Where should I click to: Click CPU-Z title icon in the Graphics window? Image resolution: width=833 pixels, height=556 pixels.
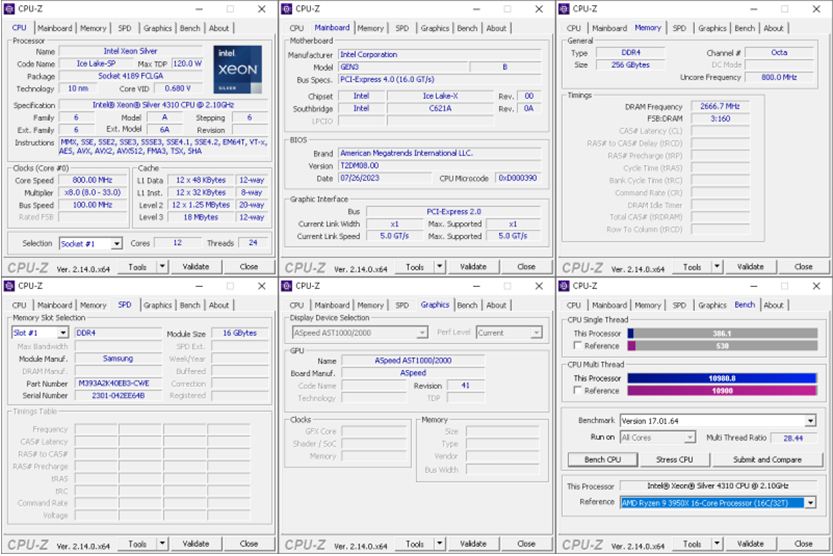pyautogui.click(x=287, y=286)
